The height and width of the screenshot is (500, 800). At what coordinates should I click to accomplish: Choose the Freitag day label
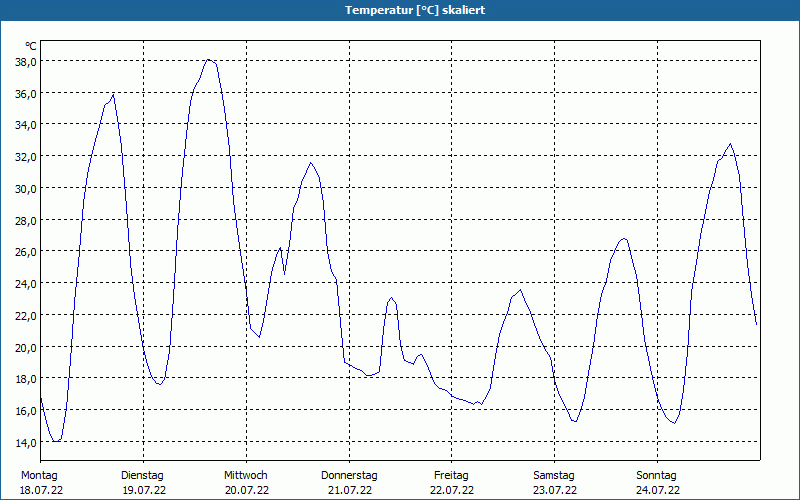tap(452, 475)
